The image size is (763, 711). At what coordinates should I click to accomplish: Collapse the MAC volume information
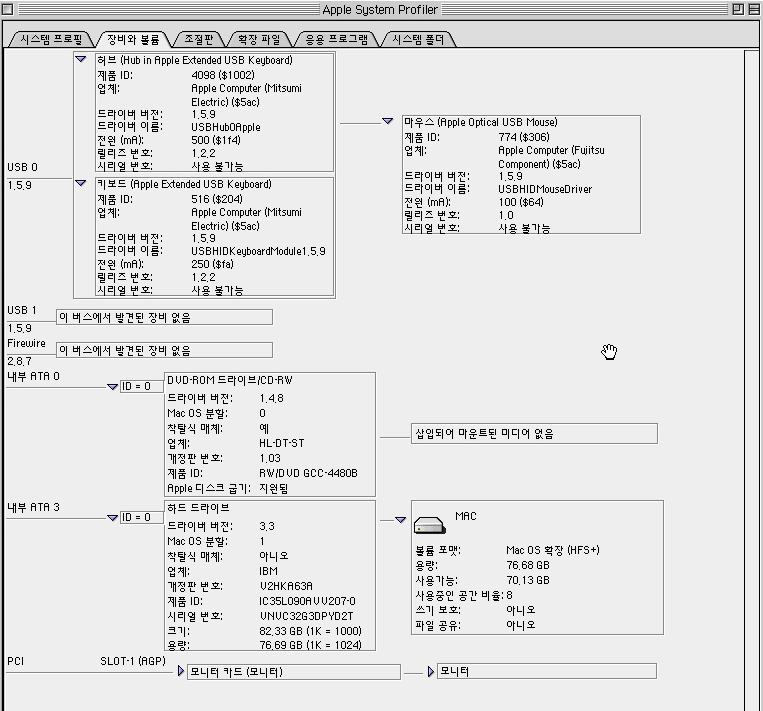[400, 520]
